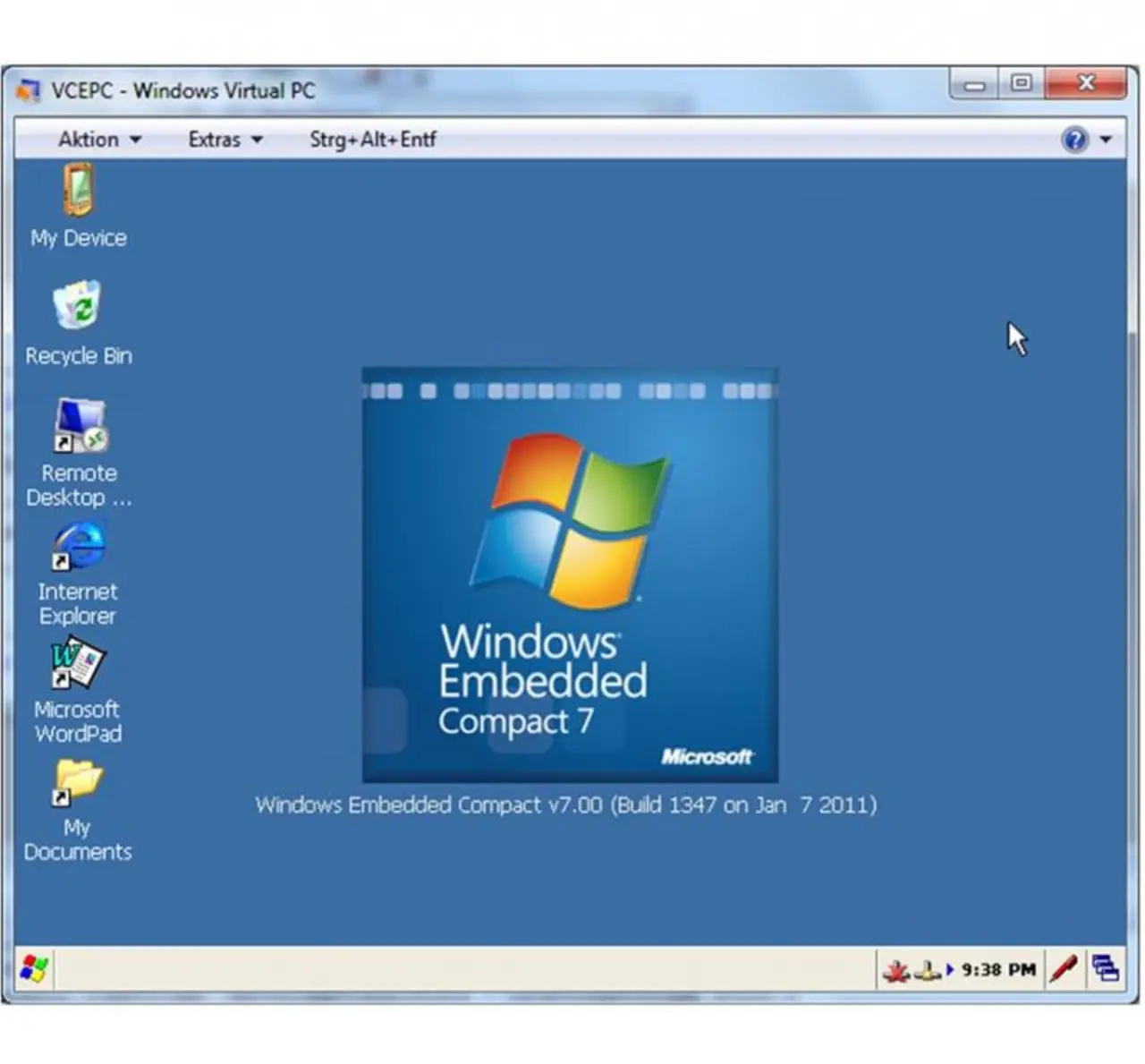Viewport: 1145px width, 1064px height.
Task: Click the Build 1347 version text
Action: click(565, 805)
